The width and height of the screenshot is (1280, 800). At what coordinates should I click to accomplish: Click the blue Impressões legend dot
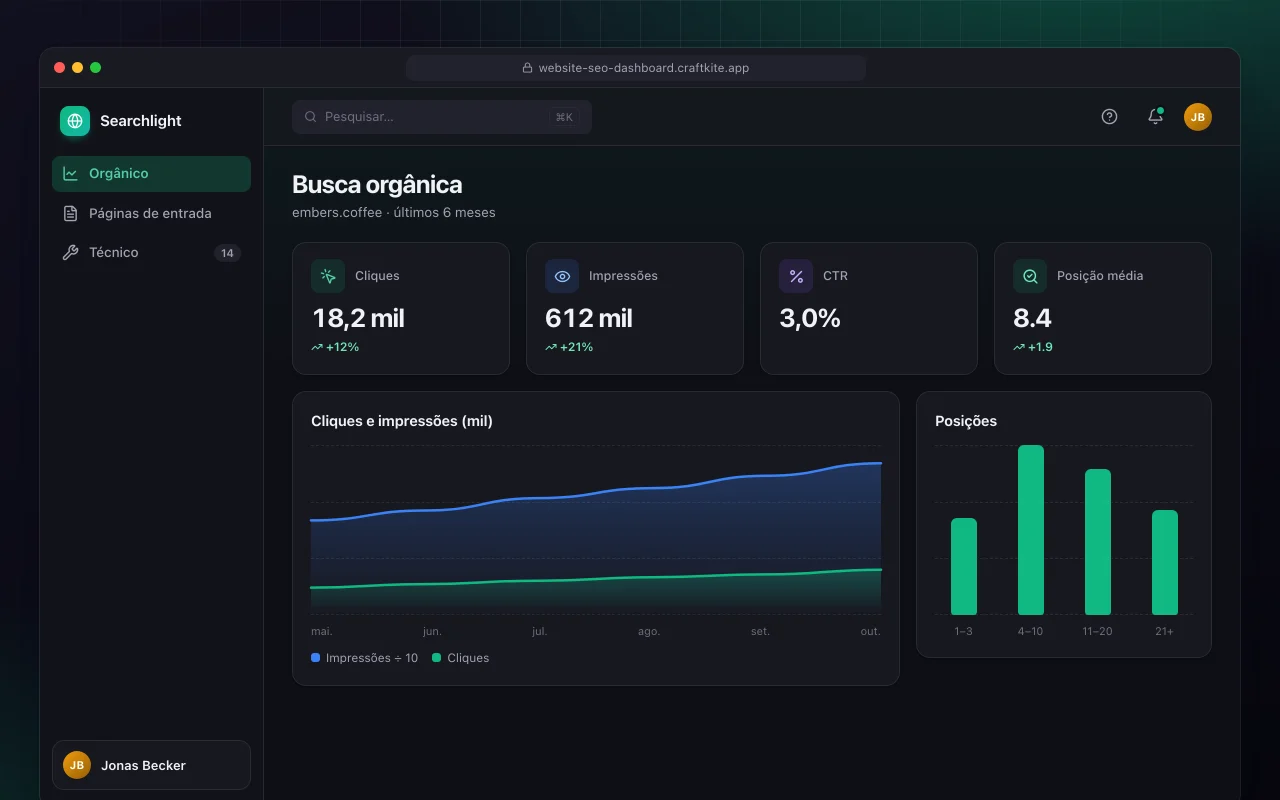coord(316,658)
